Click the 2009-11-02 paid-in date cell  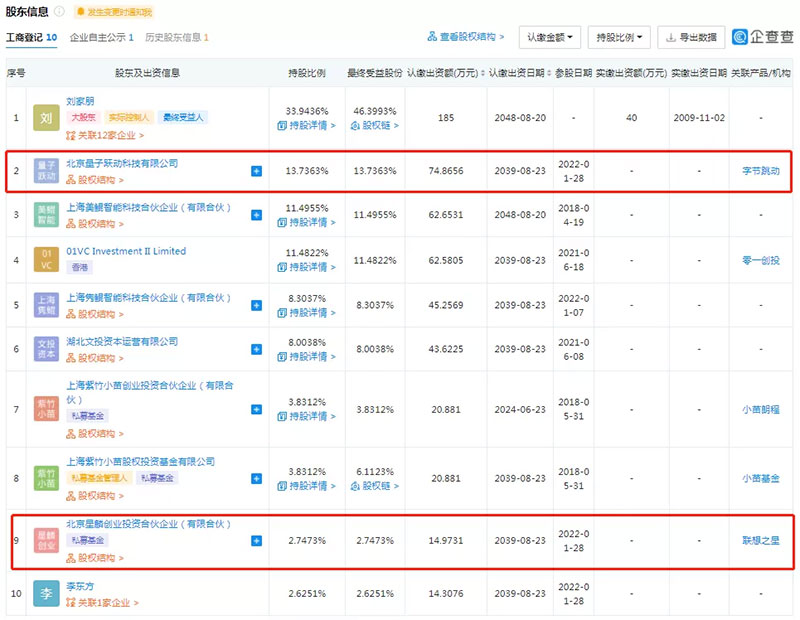point(699,118)
